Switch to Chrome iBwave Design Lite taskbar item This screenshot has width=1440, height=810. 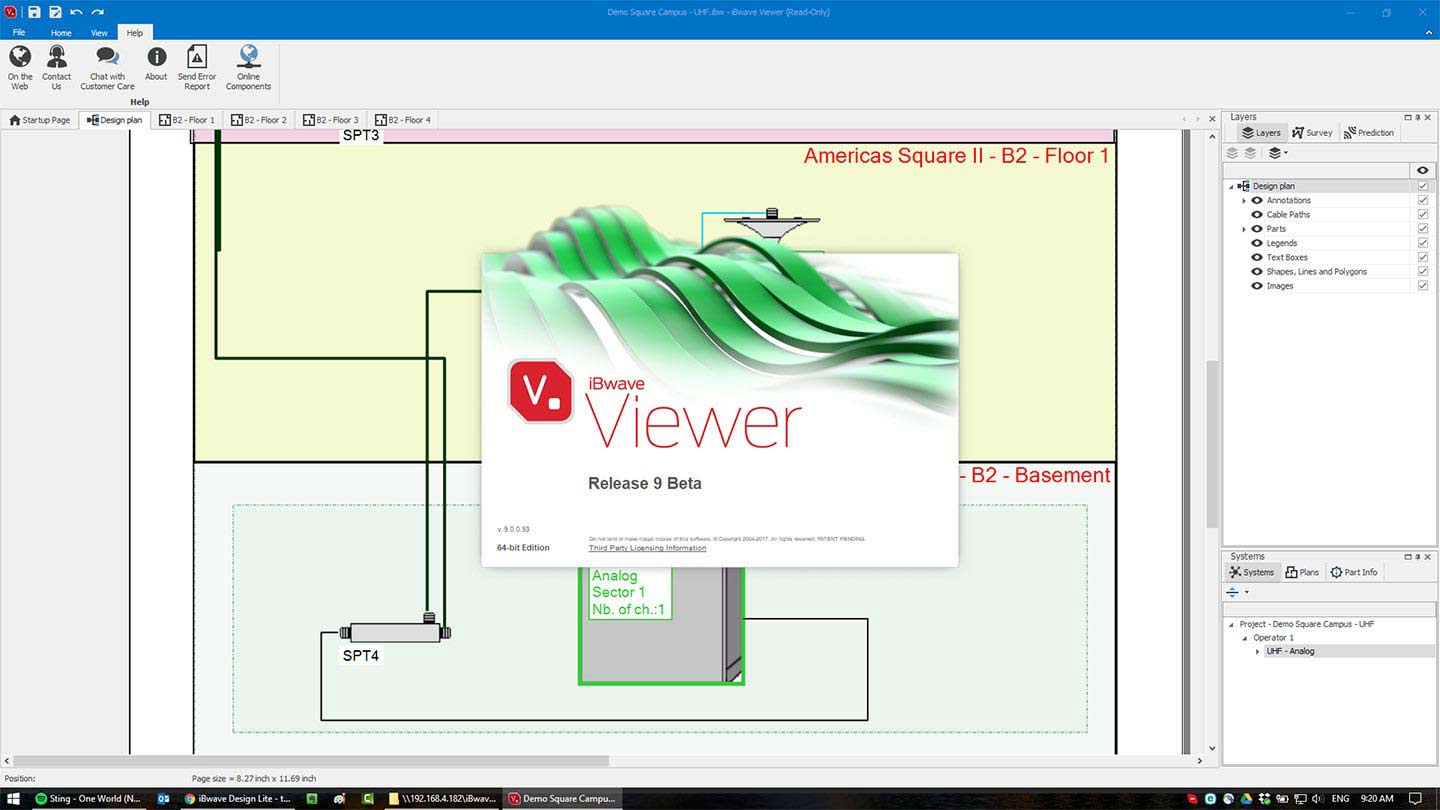[238, 799]
